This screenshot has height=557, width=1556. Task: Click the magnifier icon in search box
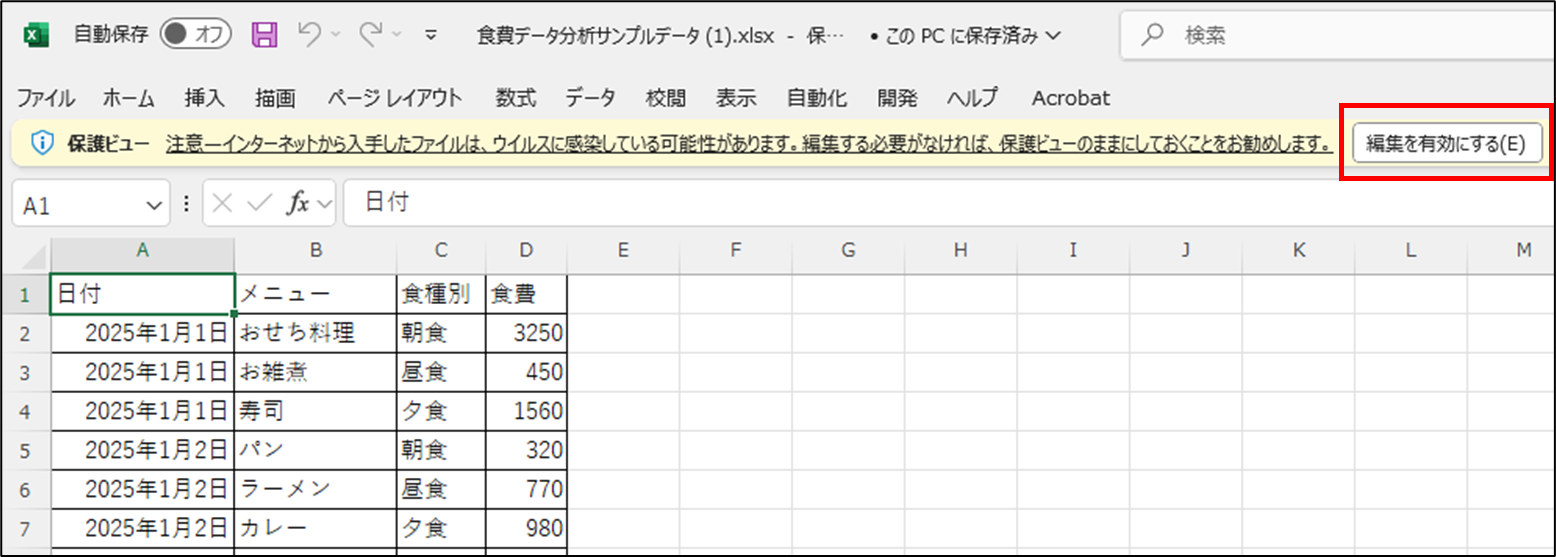click(x=1152, y=35)
